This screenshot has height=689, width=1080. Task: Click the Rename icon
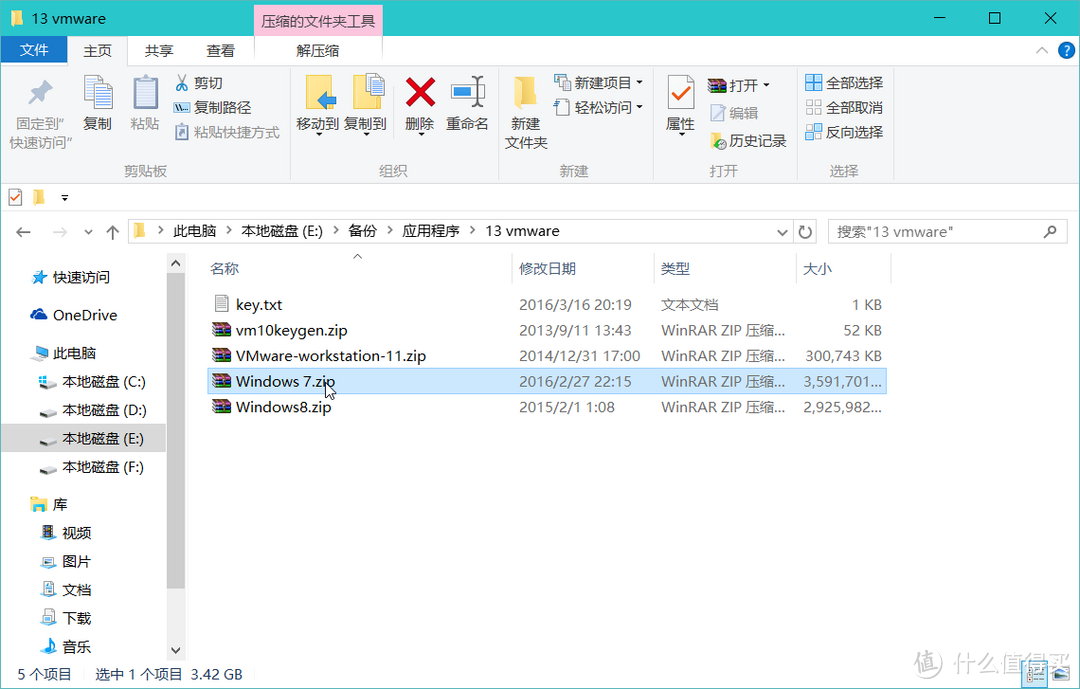pos(467,92)
